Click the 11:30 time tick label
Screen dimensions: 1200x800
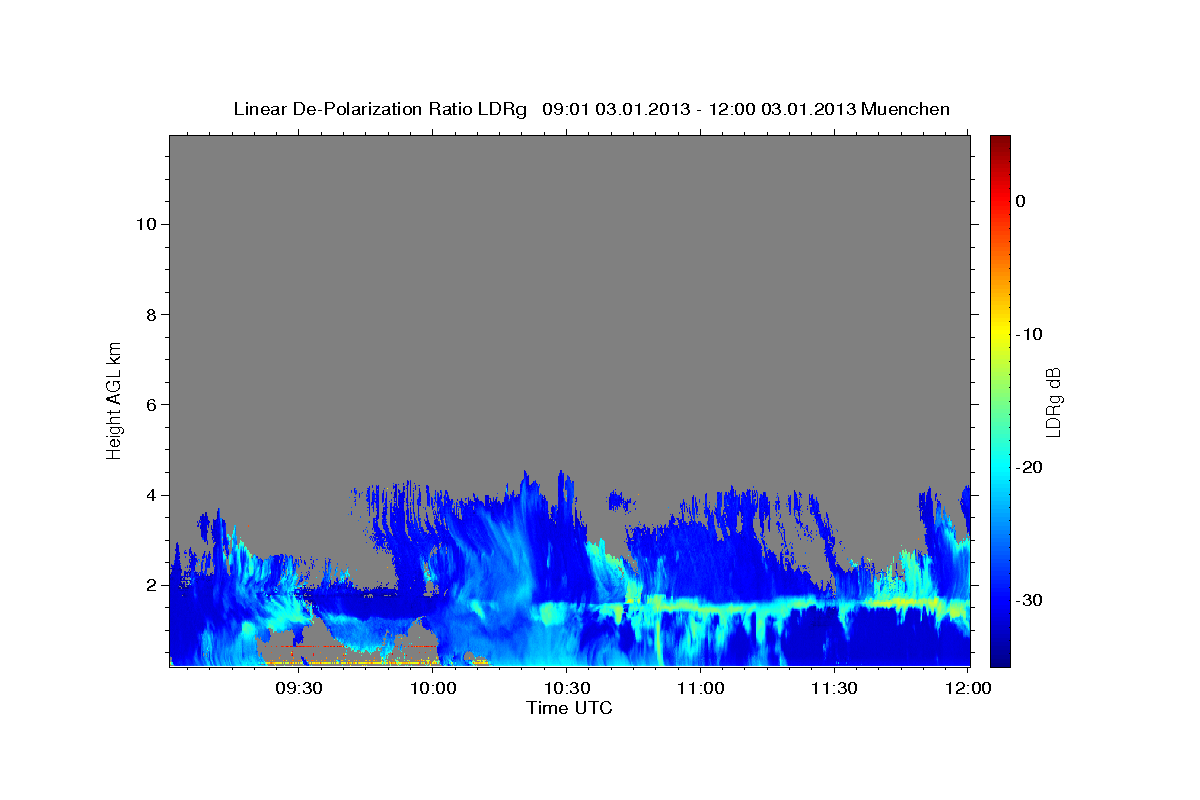(834, 688)
